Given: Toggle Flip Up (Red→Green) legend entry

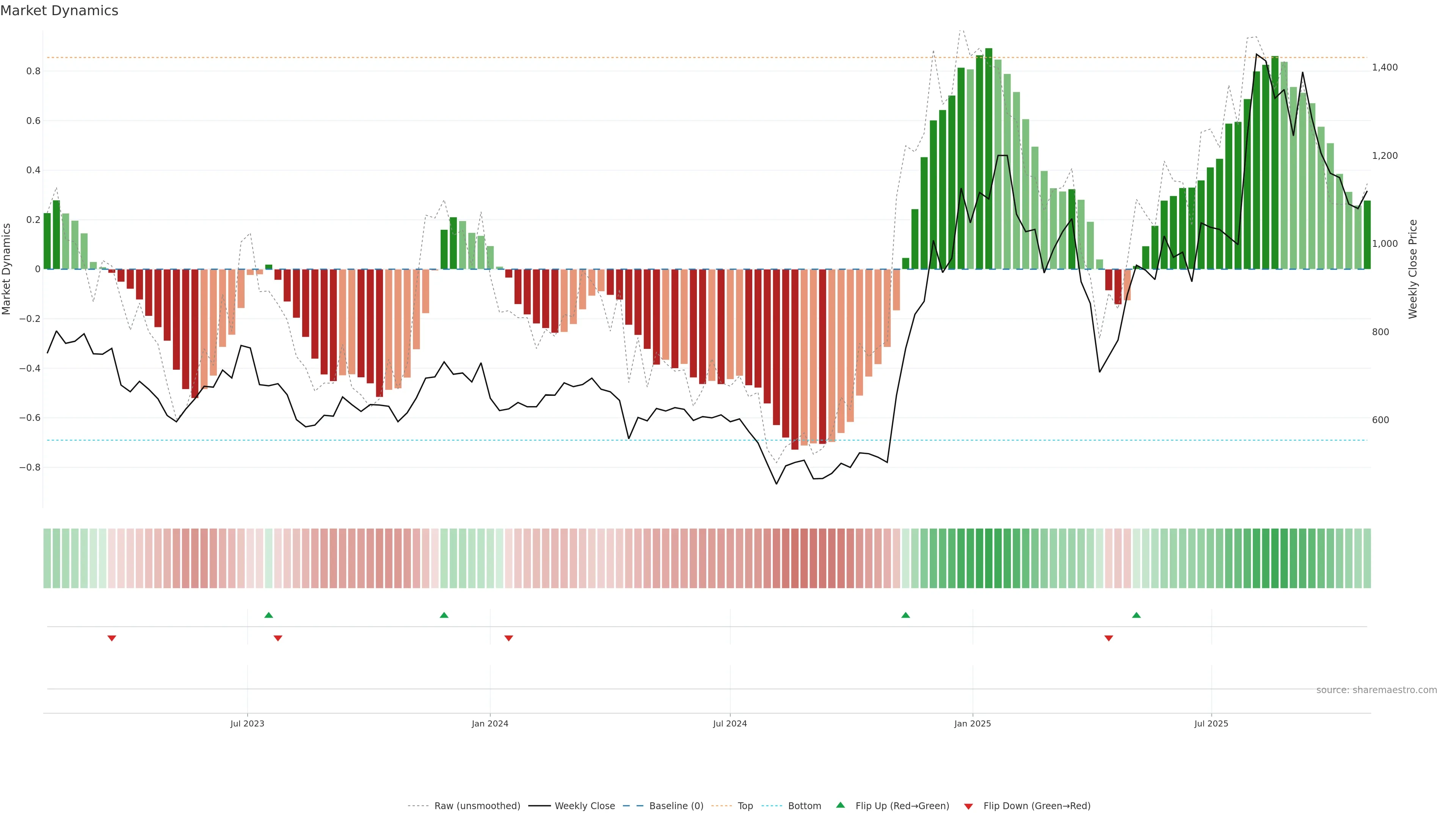Looking at the screenshot, I should (902, 806).
